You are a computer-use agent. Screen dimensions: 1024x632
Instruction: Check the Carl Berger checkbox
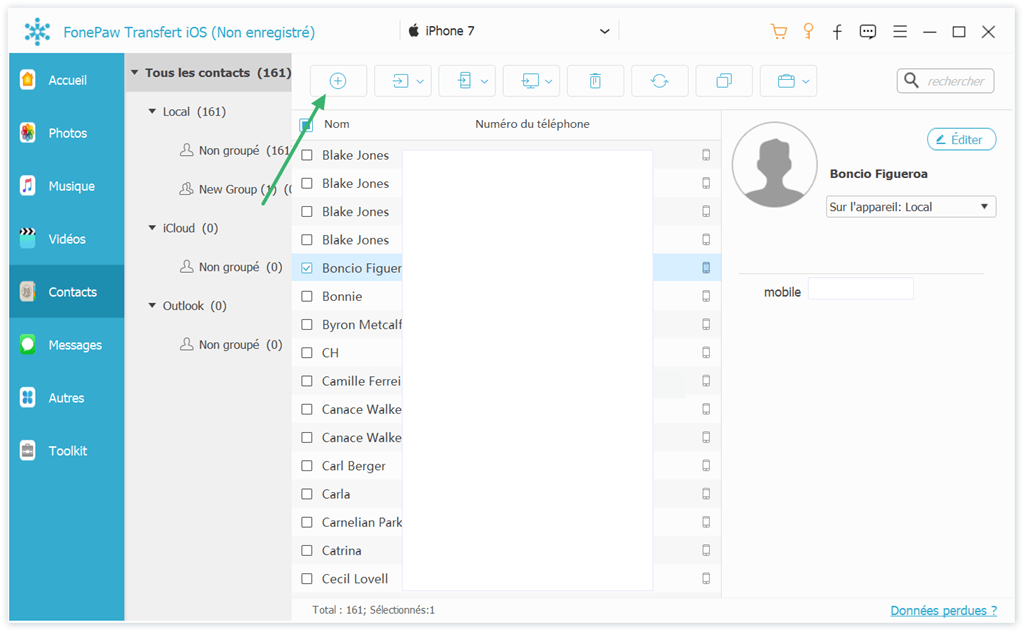307,466
